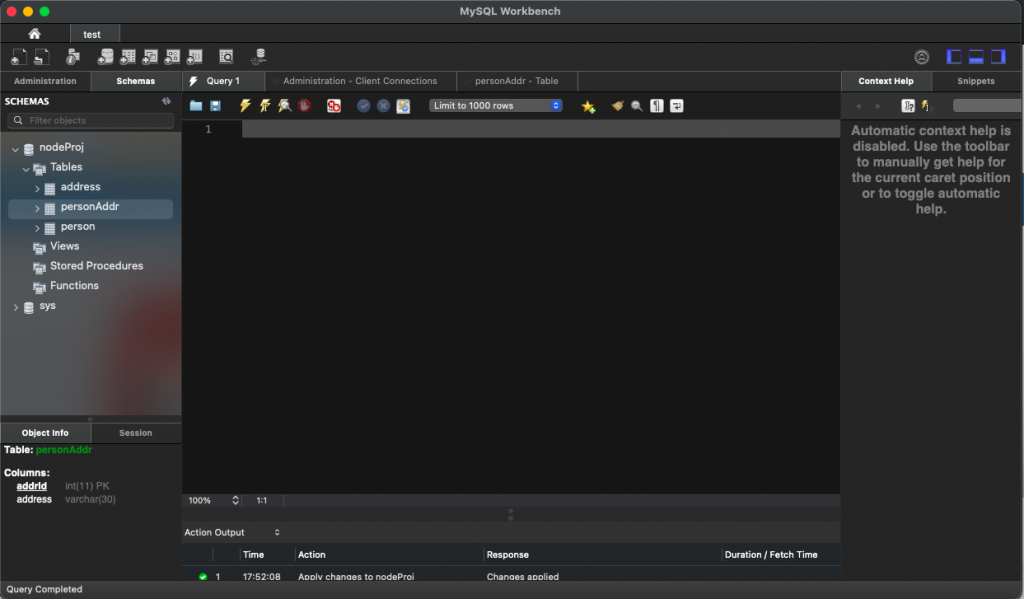The height and width of the screenshot is (599, 1024).
Task: Collapse the nodeProj schema
Action: (15, 150)
